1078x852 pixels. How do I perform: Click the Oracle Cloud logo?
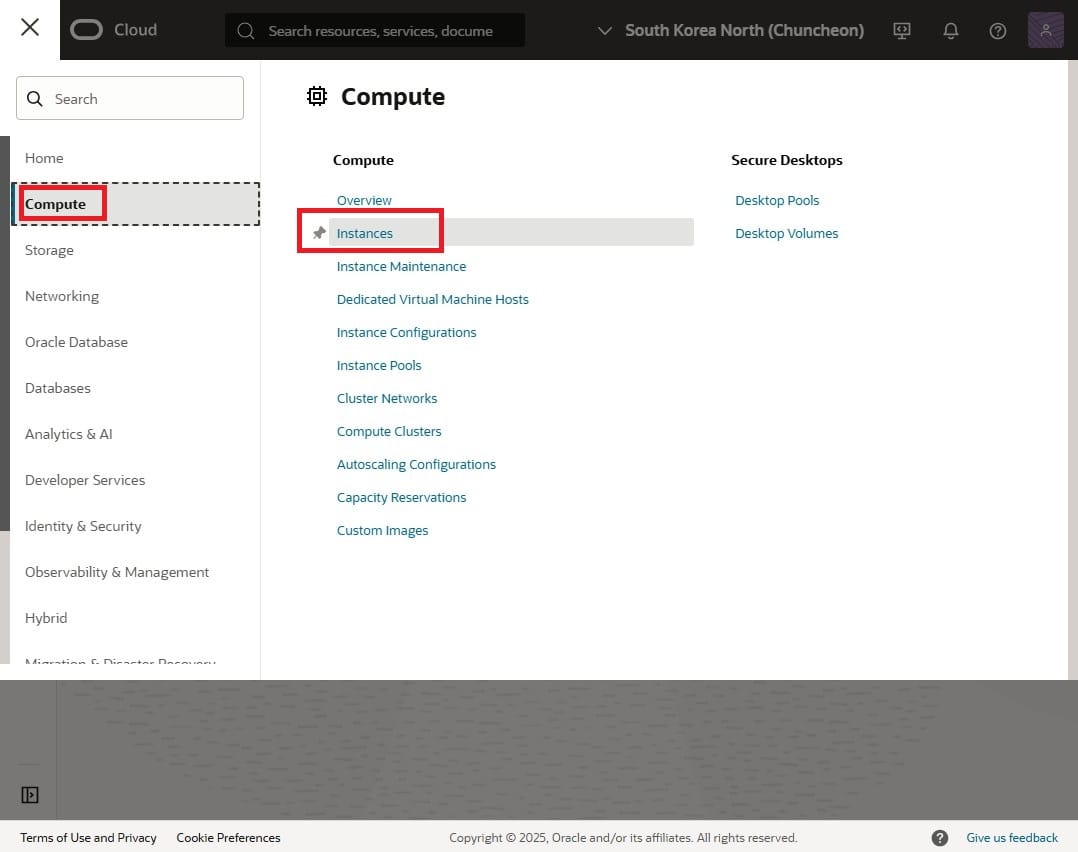pyautogui.click(x=114, y=30)
